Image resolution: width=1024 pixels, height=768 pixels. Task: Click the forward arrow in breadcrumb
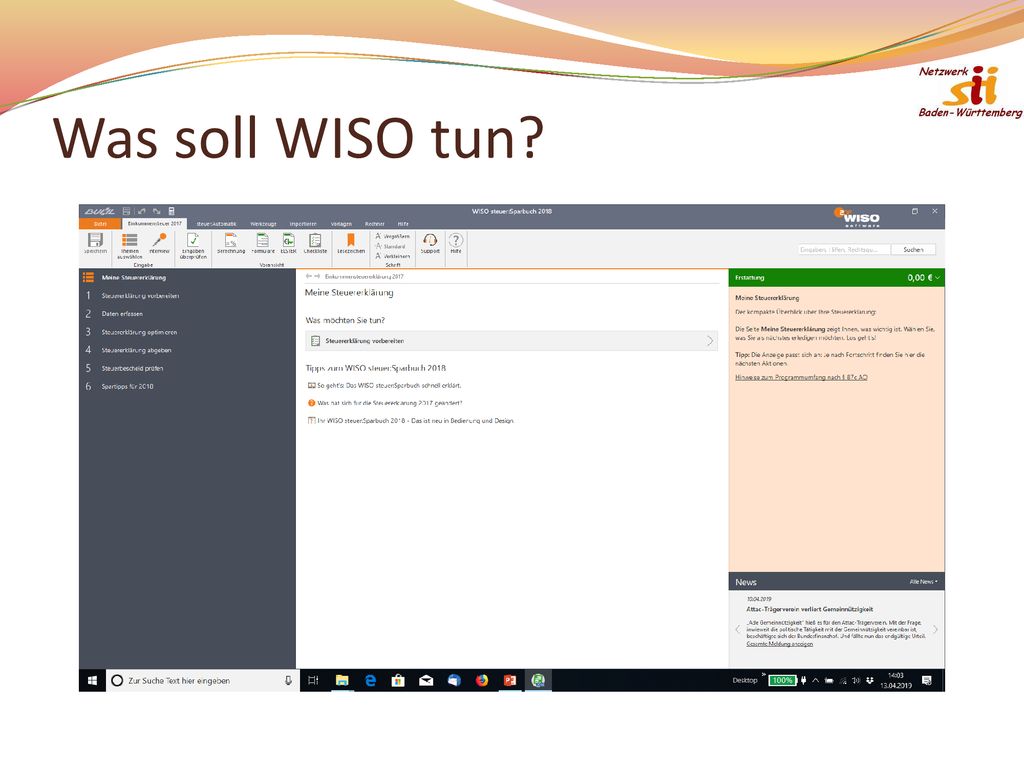pos(317,276)
